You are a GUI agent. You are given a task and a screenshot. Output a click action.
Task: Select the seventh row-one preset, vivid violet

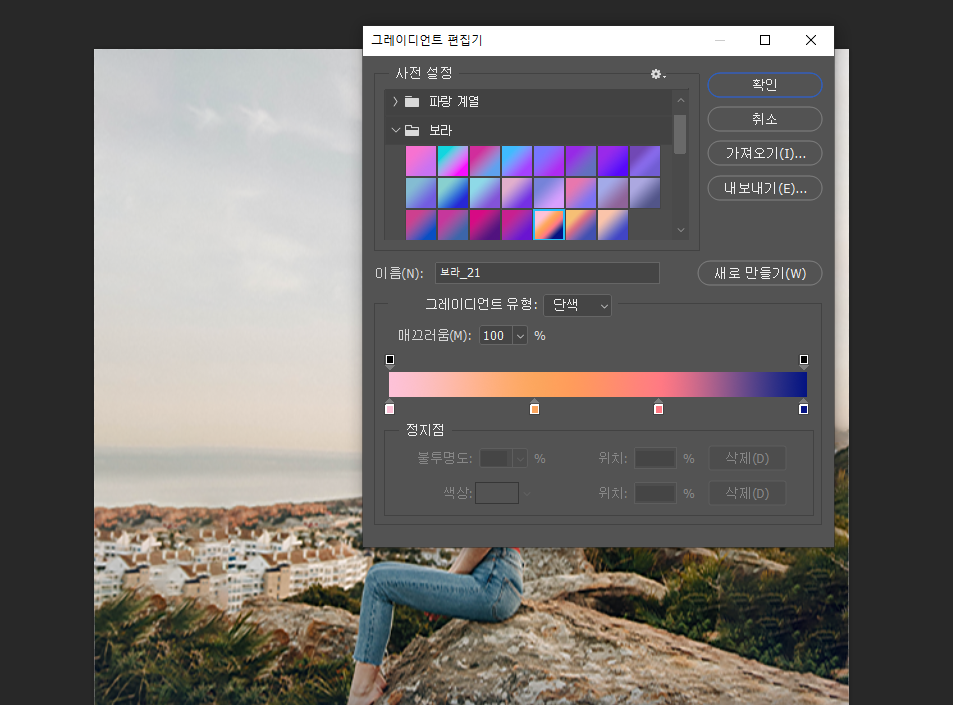613,161
